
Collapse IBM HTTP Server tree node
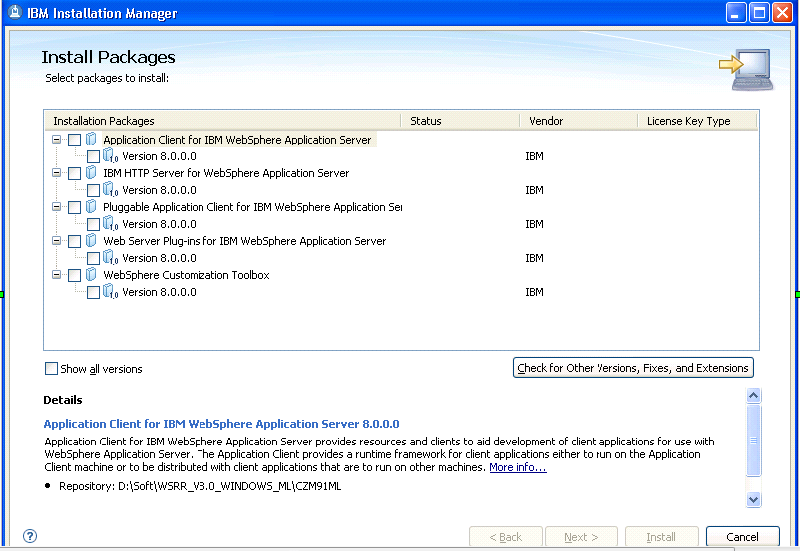[x=57, y=172]
